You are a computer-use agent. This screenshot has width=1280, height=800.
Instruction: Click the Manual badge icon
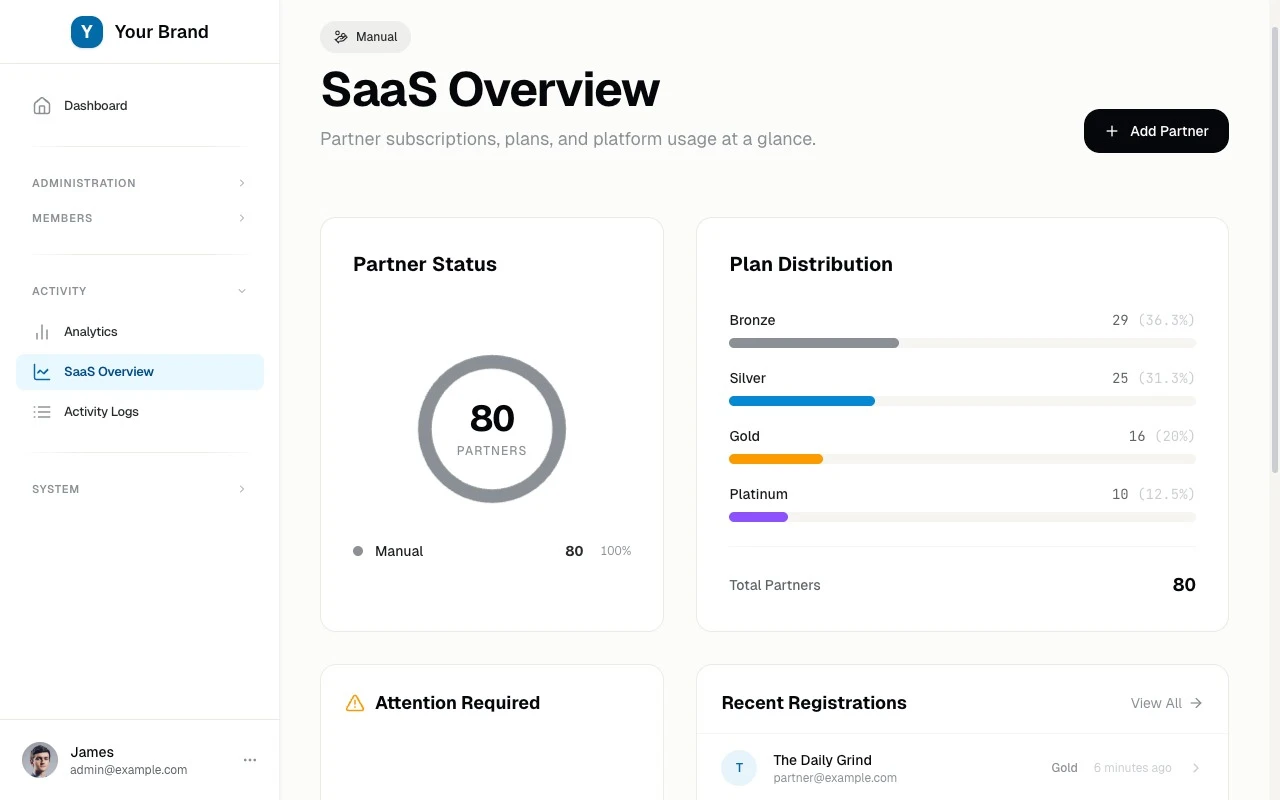[341, 37]
